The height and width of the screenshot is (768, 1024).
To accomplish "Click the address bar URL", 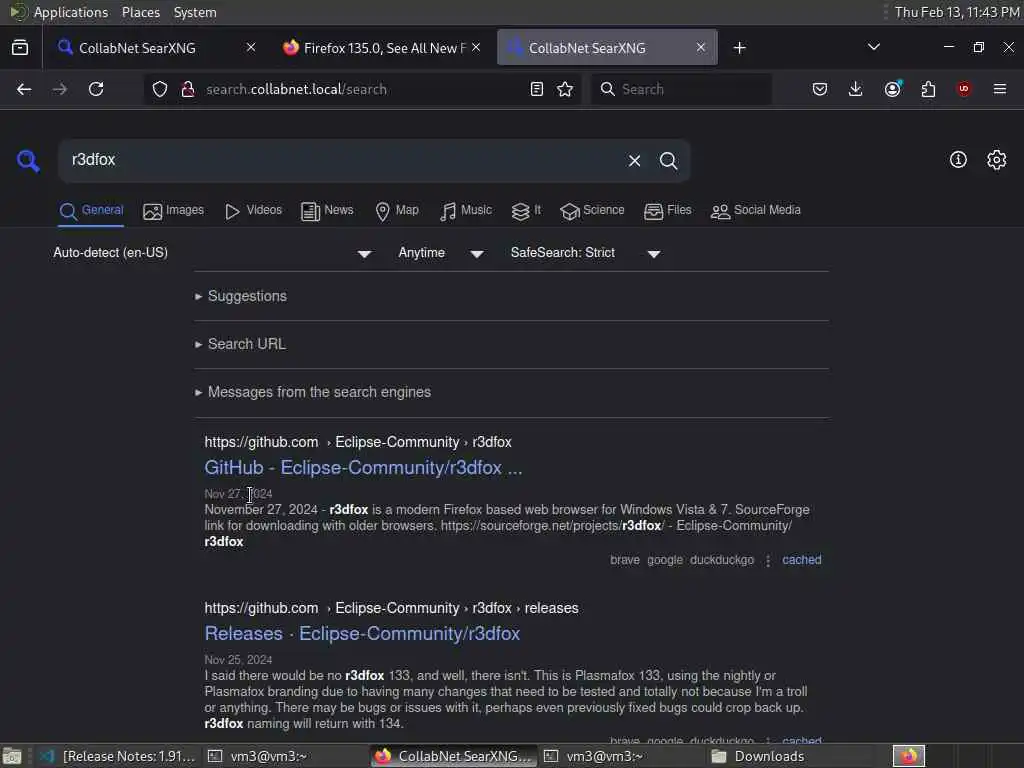I will [x=296, y=89].
